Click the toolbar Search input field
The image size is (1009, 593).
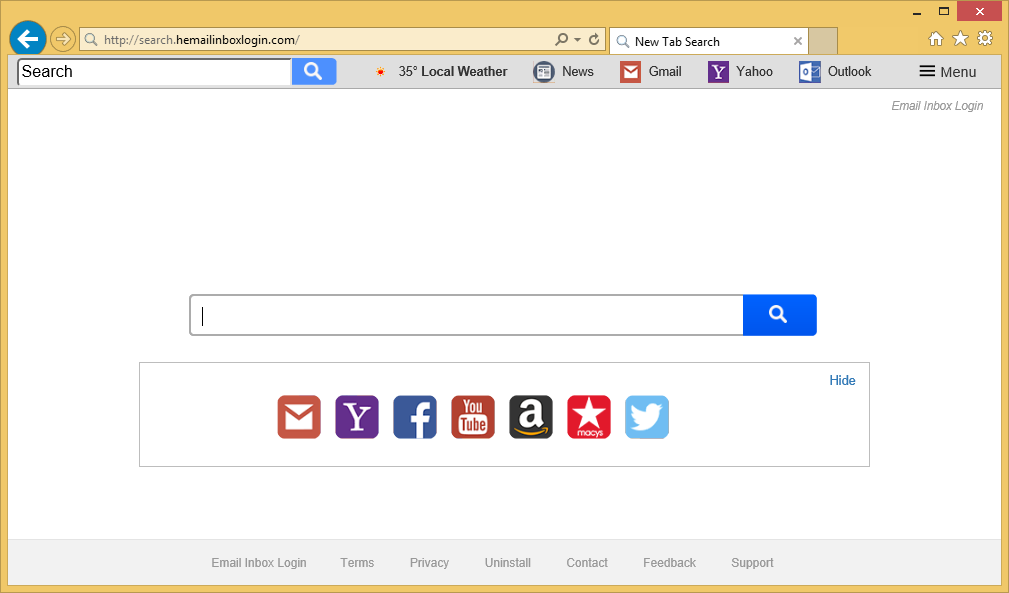[x=154, y=71]
